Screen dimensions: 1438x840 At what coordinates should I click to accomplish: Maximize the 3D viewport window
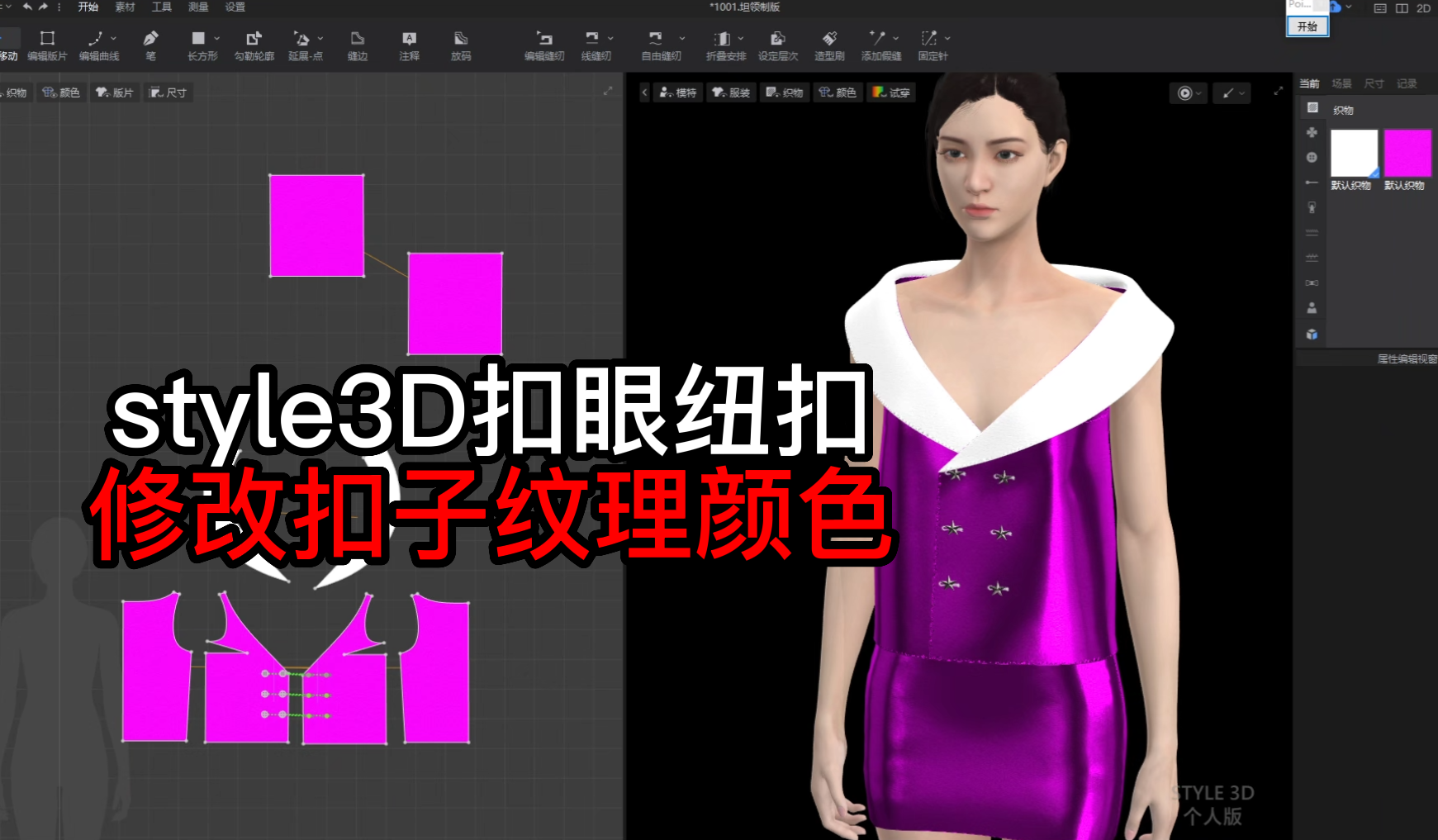click(x=1278, y=91)
